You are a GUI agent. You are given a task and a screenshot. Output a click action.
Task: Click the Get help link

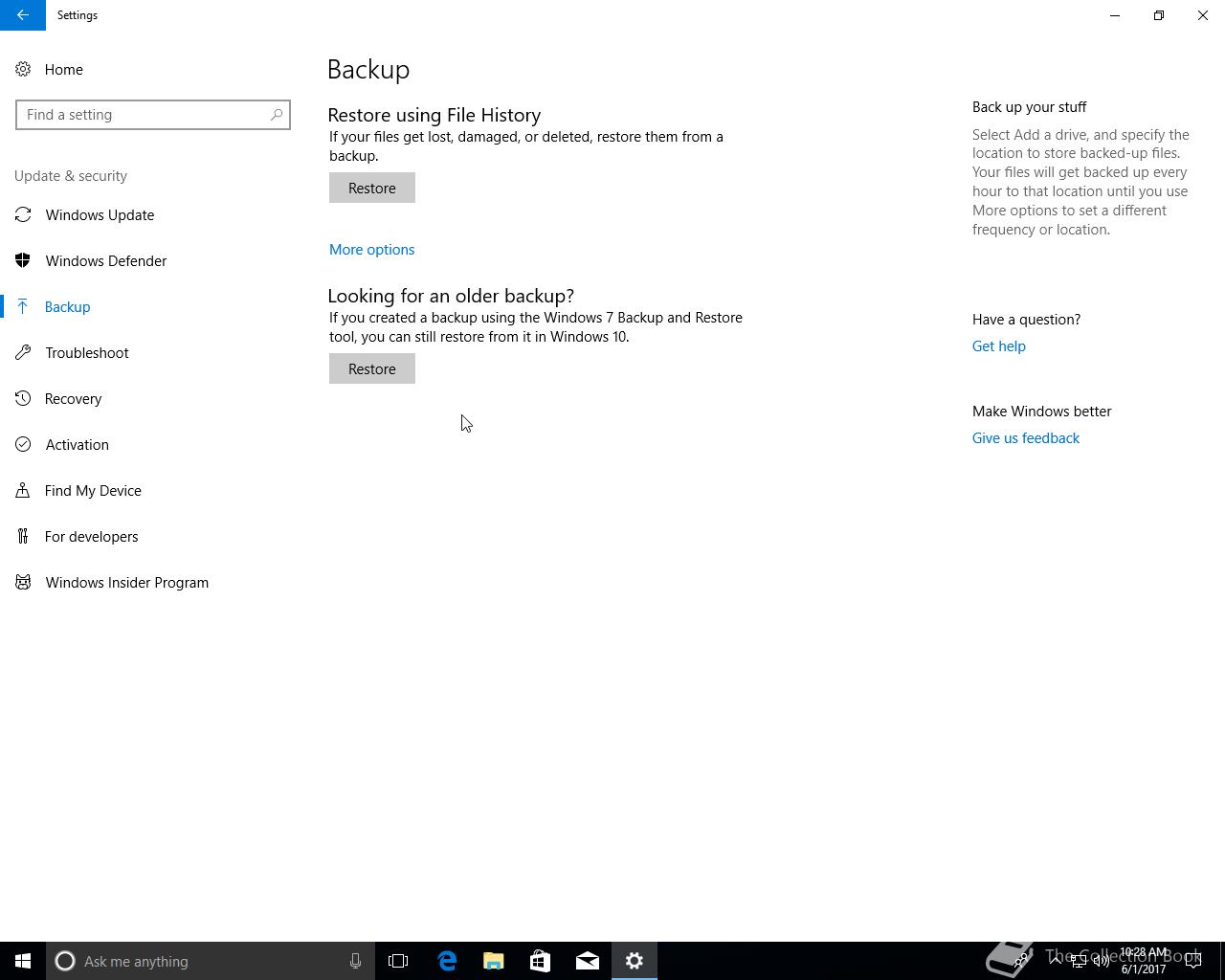coord(999,346)
